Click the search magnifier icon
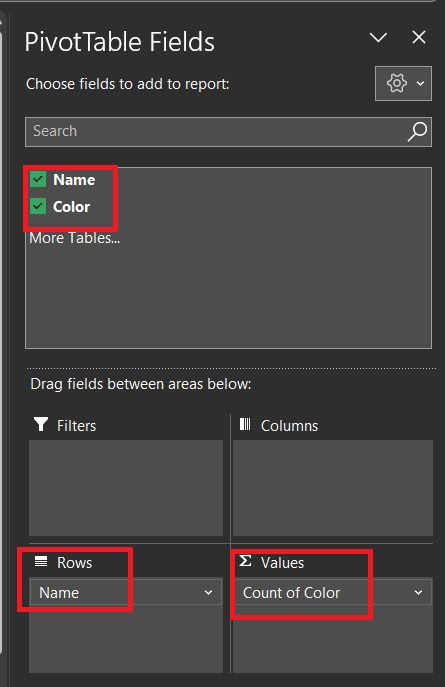Screen dimensions: 445x687 click(417, 131)
